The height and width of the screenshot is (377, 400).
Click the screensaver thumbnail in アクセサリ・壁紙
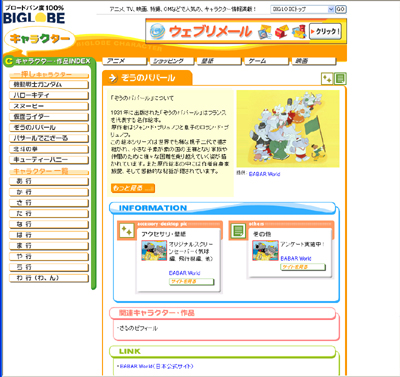(154, 250)
